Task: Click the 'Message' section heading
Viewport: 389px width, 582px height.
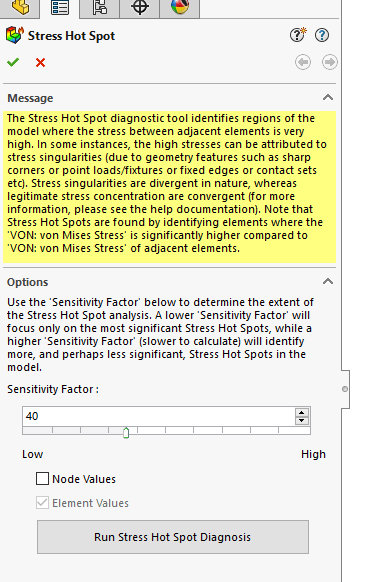Action: 30,98
